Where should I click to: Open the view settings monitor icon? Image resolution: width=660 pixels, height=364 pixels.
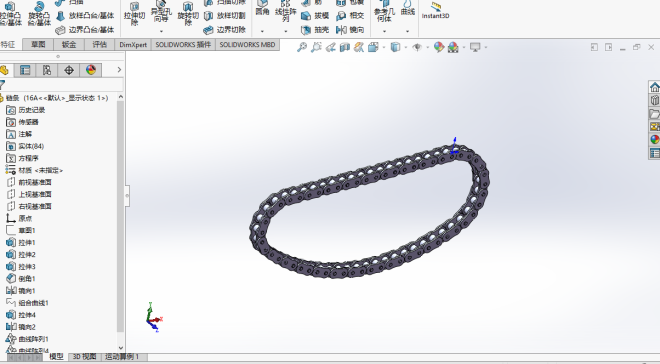tap(475, 47)
